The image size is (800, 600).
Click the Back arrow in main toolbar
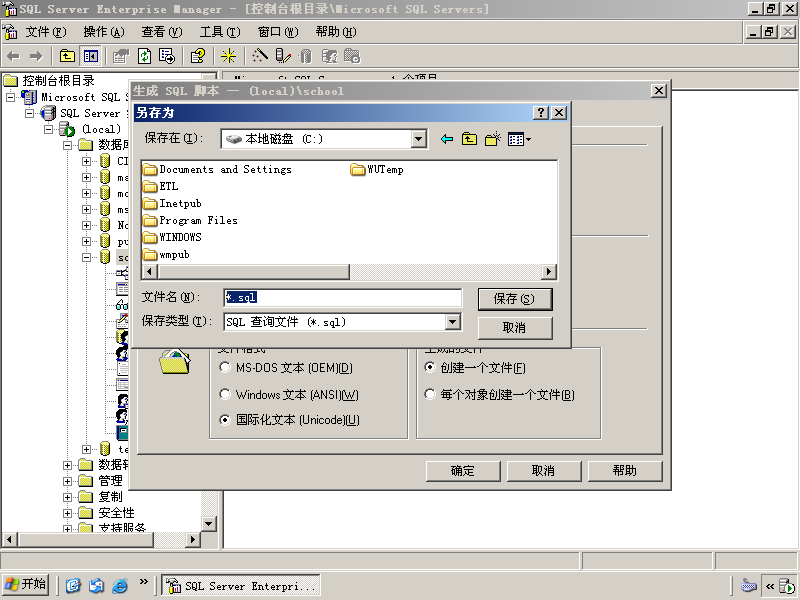[x=14, y=56]
